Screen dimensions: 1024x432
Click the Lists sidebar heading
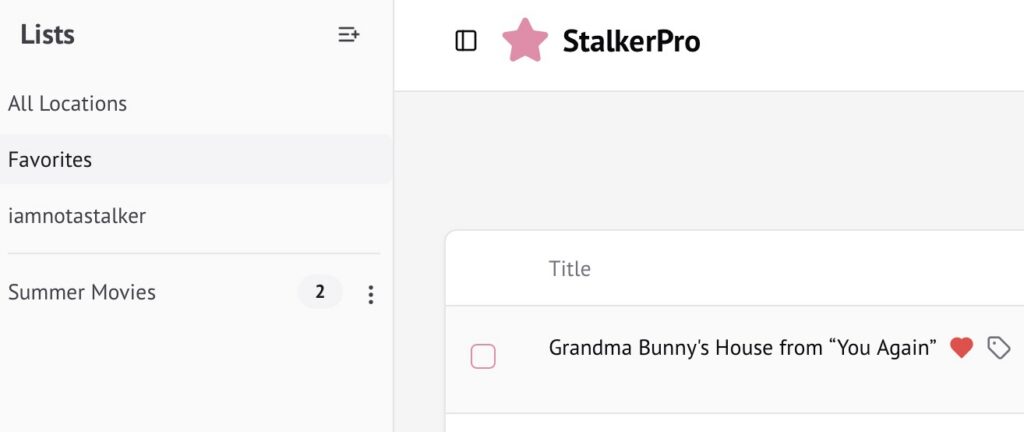pos(47,35)
